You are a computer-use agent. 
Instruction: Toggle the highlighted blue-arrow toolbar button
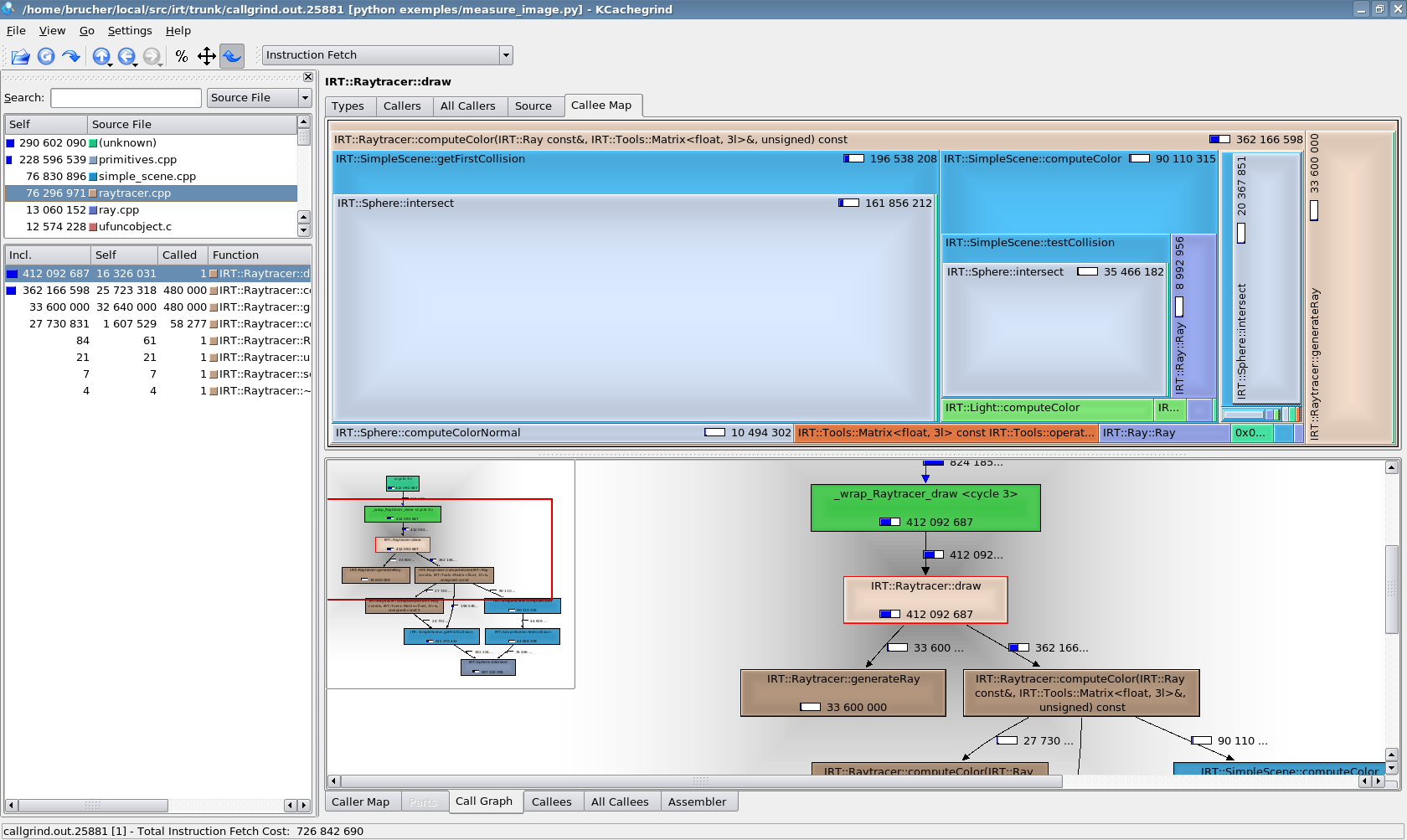232,56
